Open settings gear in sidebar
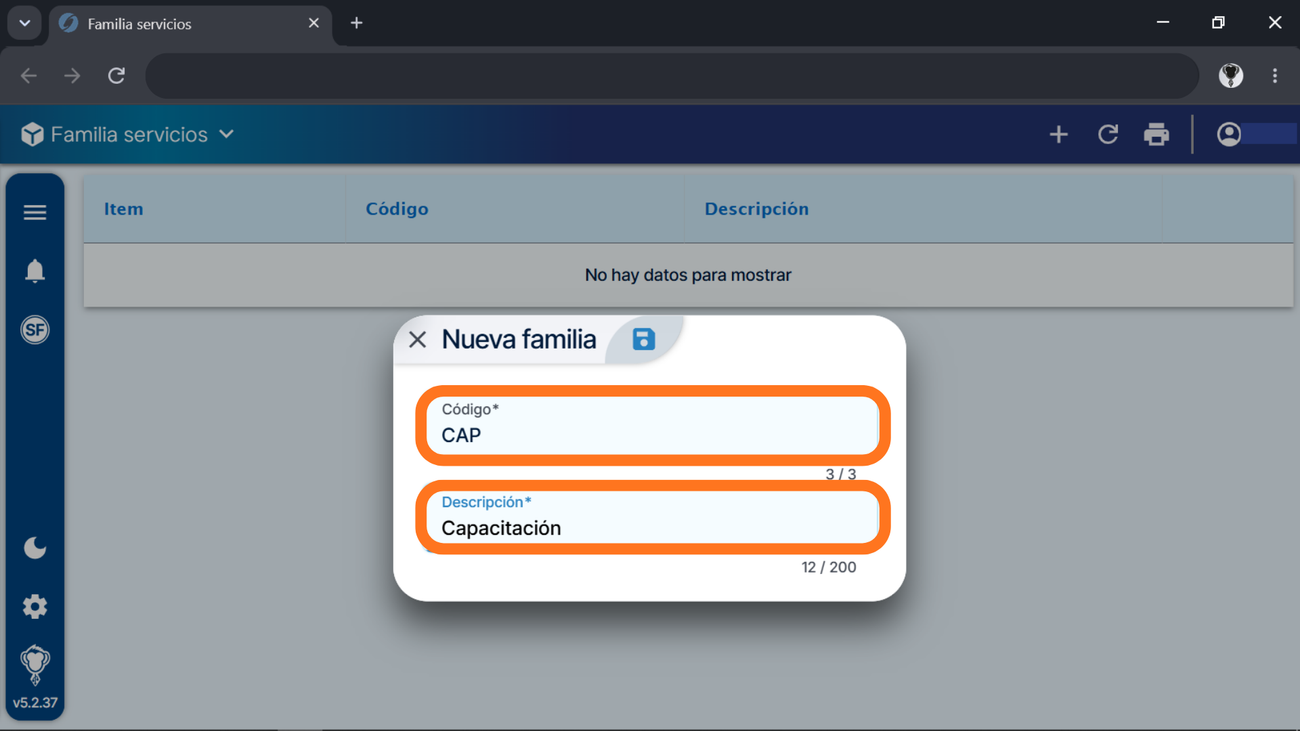1300x731 pixels. [35, 607]
